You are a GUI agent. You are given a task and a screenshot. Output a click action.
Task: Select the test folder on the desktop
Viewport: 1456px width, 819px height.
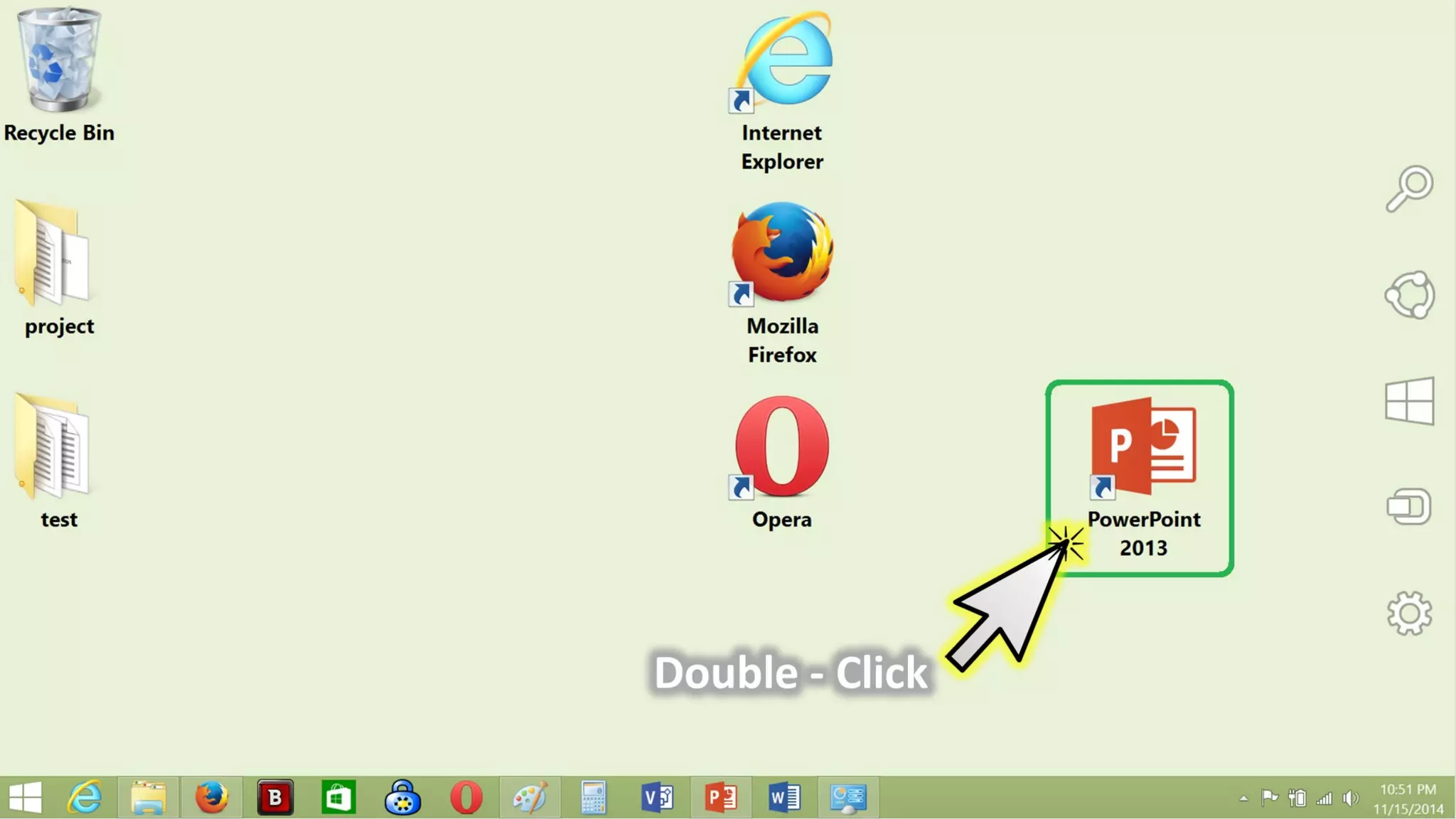click(54, 446)
